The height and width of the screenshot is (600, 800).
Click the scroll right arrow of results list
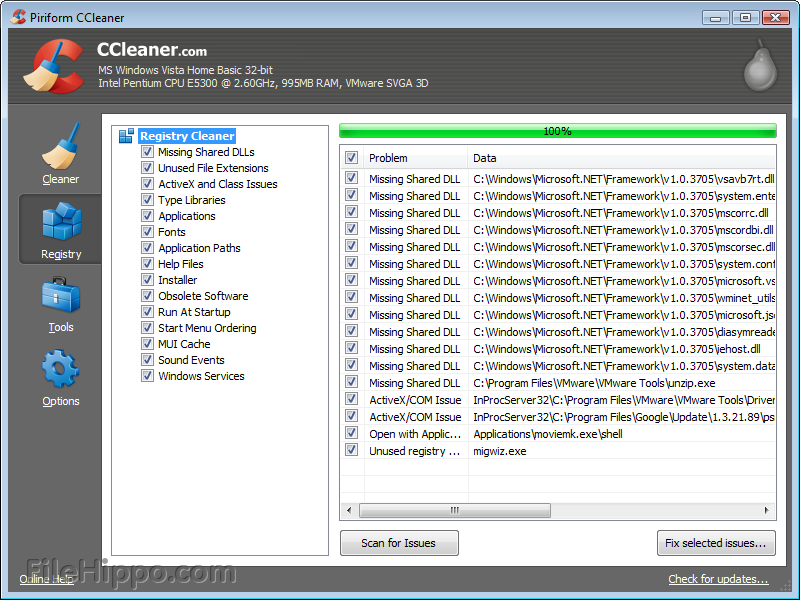[x=766, y=510]
